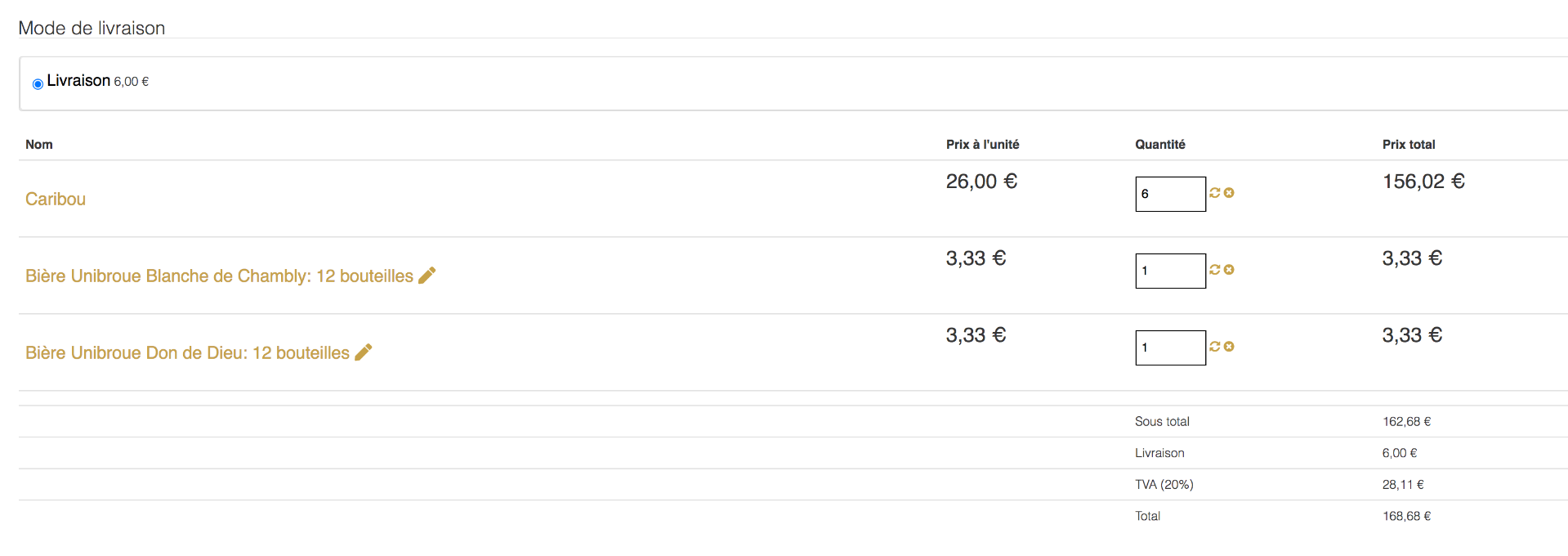
Task: Focus the Caribou quantity field
Action: click(1170, 194)
